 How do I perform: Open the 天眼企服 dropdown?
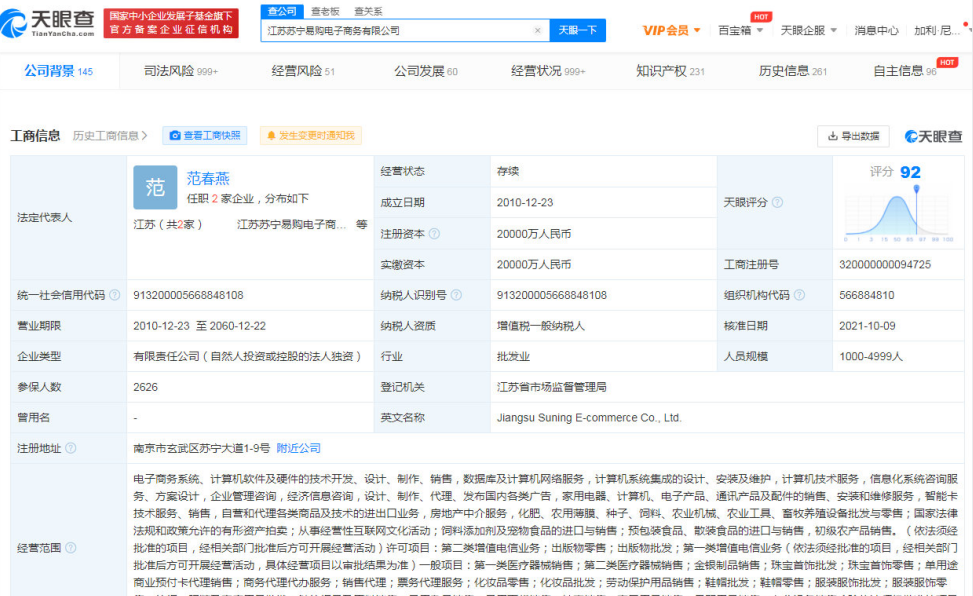(808, 30)
